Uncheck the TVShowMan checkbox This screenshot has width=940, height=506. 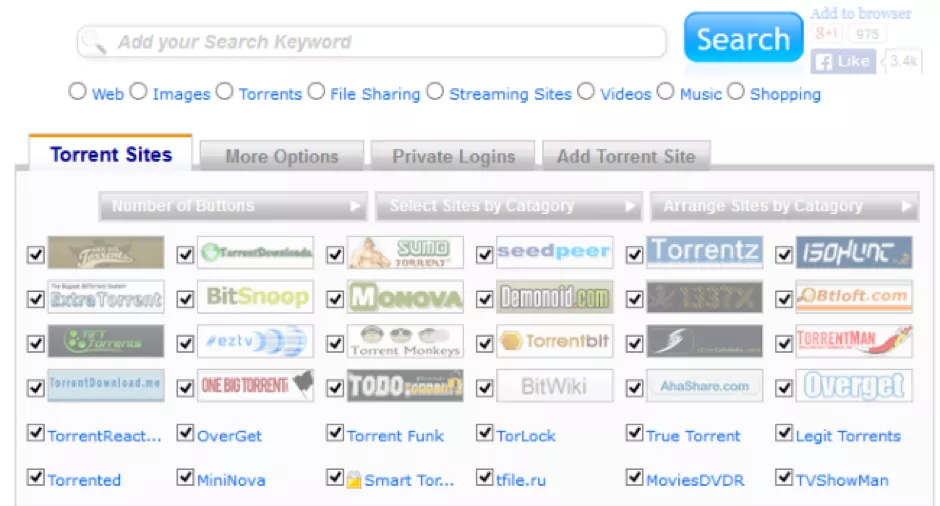784,477
